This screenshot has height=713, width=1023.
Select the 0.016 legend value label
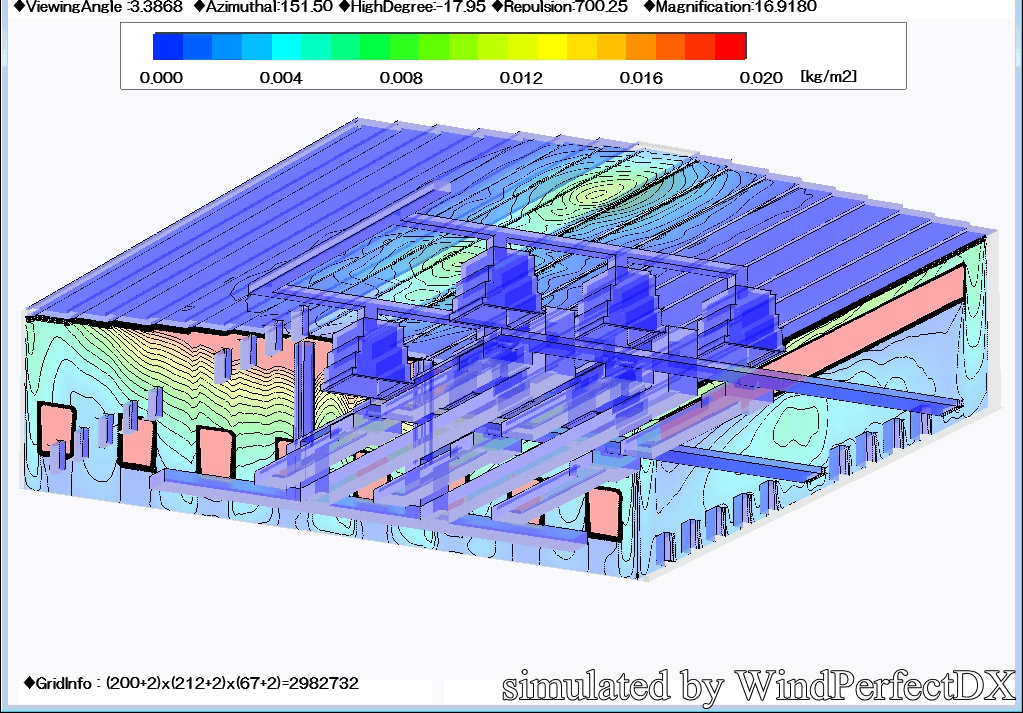point(641,78)
